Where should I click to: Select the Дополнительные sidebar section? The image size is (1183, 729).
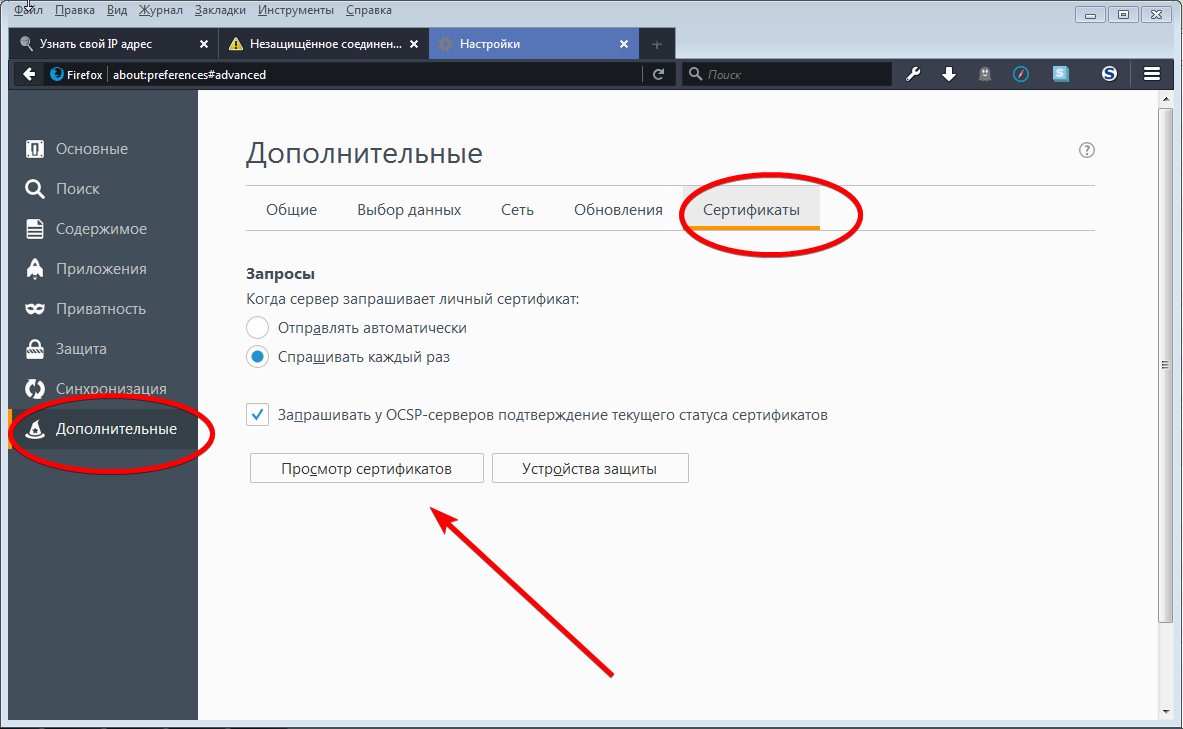(103, 429)
